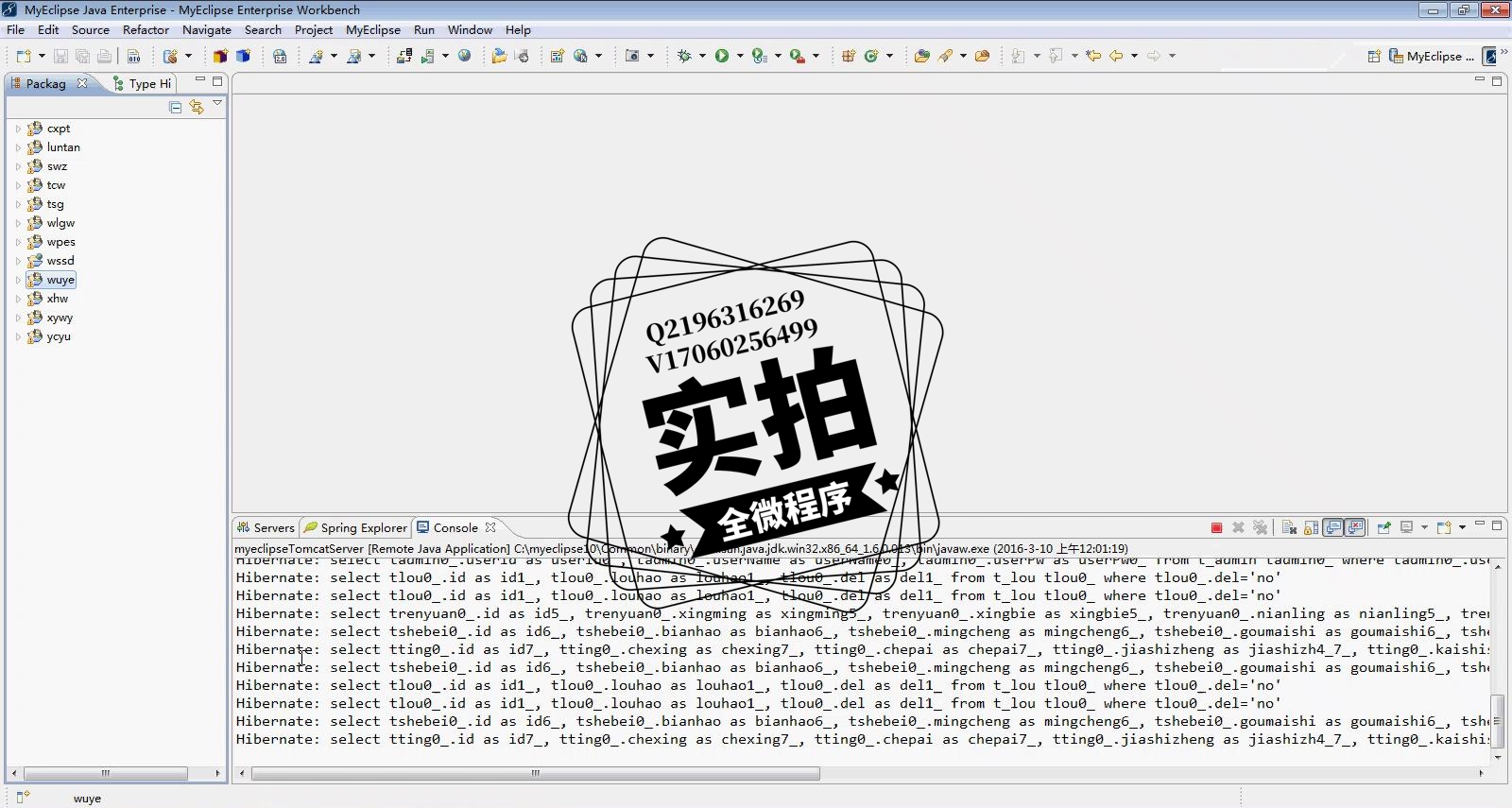This screenshot has width=1512, height=808.
Task: Click the Open Type folder icon
Action: tap(921, 56)
